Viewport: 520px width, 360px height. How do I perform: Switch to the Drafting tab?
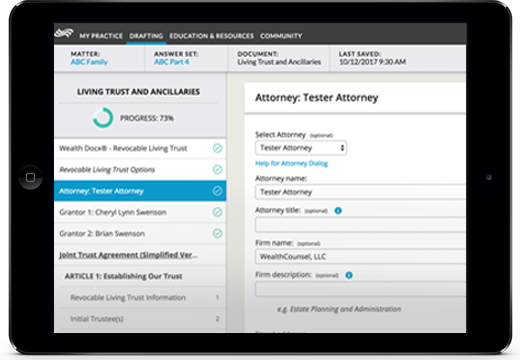click(146, 36)
